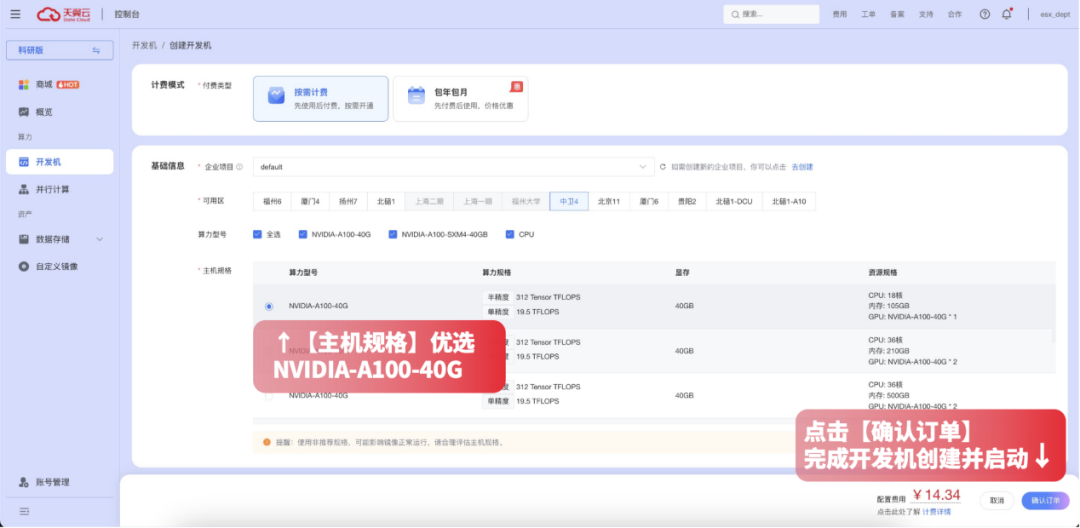
Task: Click the info icon next to 企业项目 label
Action: [x=240, y=167]
